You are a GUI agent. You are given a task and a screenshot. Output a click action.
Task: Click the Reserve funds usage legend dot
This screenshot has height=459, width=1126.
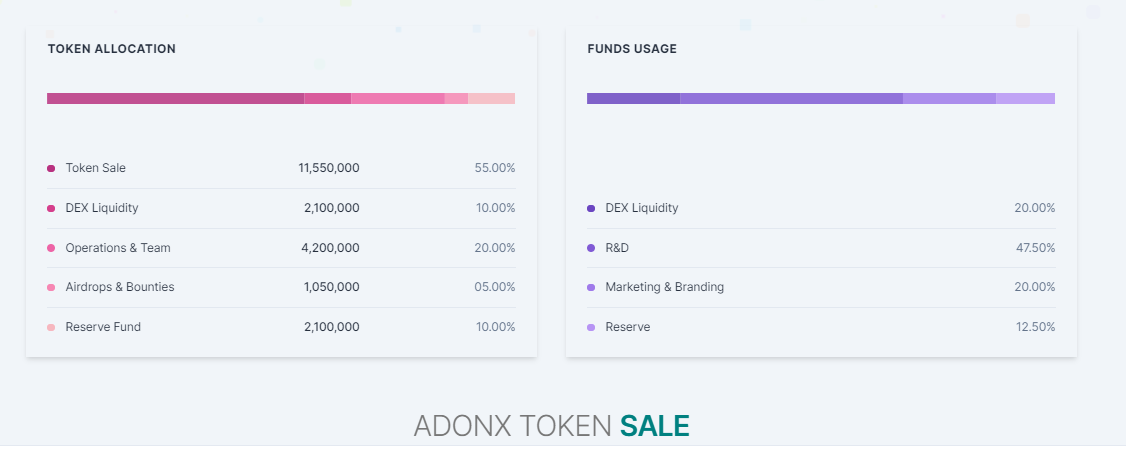[x=591, y=327]
